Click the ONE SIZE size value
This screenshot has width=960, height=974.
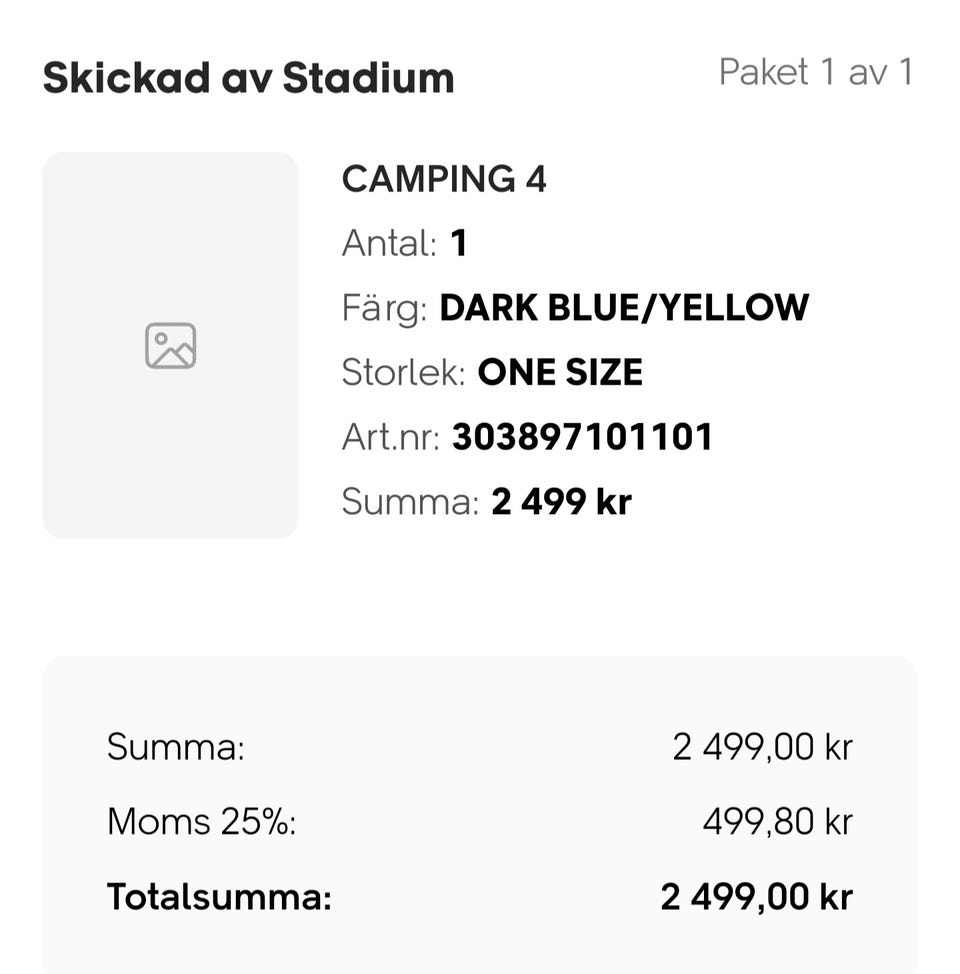tap(560, 372)
